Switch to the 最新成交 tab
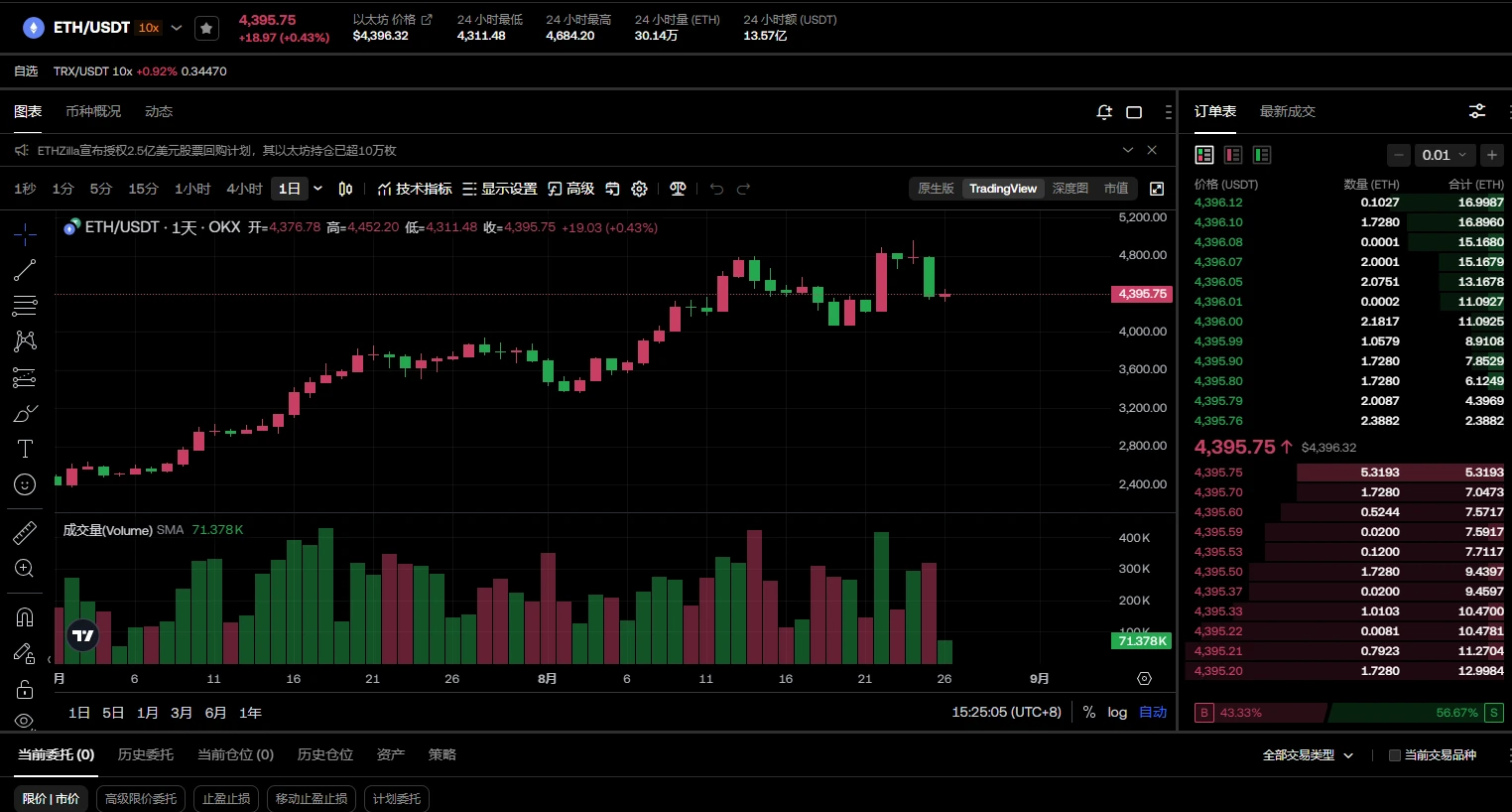Image resolution: width=1512 pixels, height=812 pixels. tap(1287, 111)
